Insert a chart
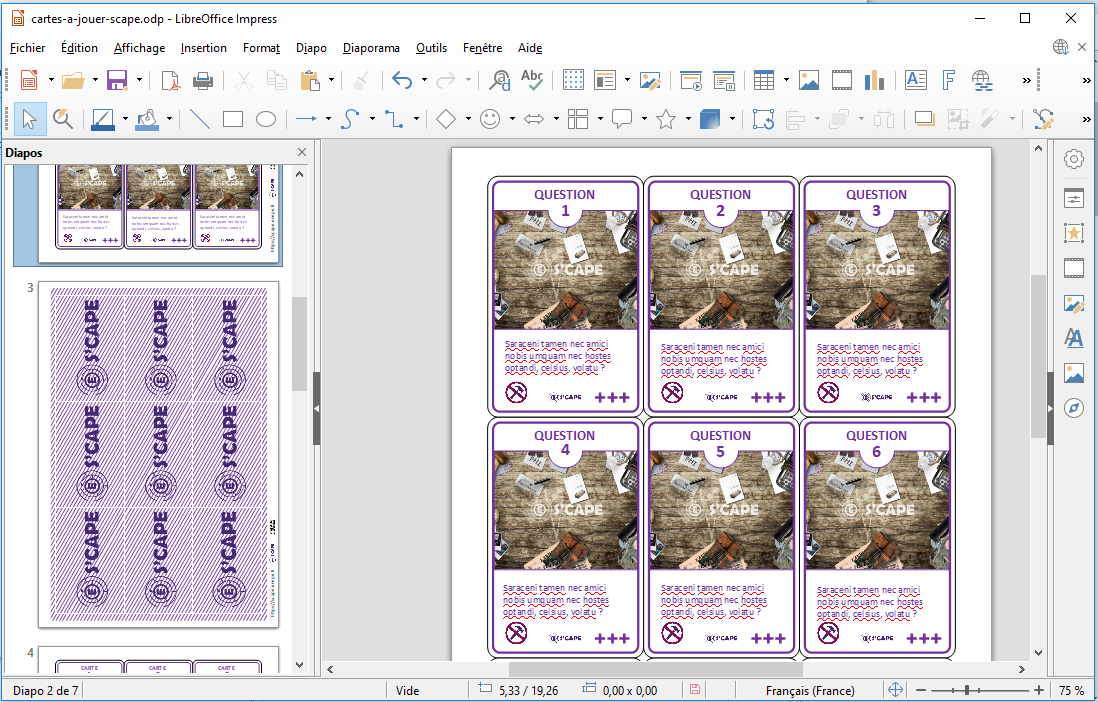Screen dimensions: 1098x702 874,81
